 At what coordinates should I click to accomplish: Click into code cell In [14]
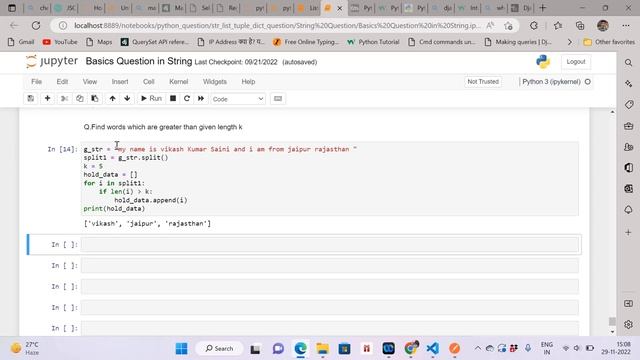(330, 179)
